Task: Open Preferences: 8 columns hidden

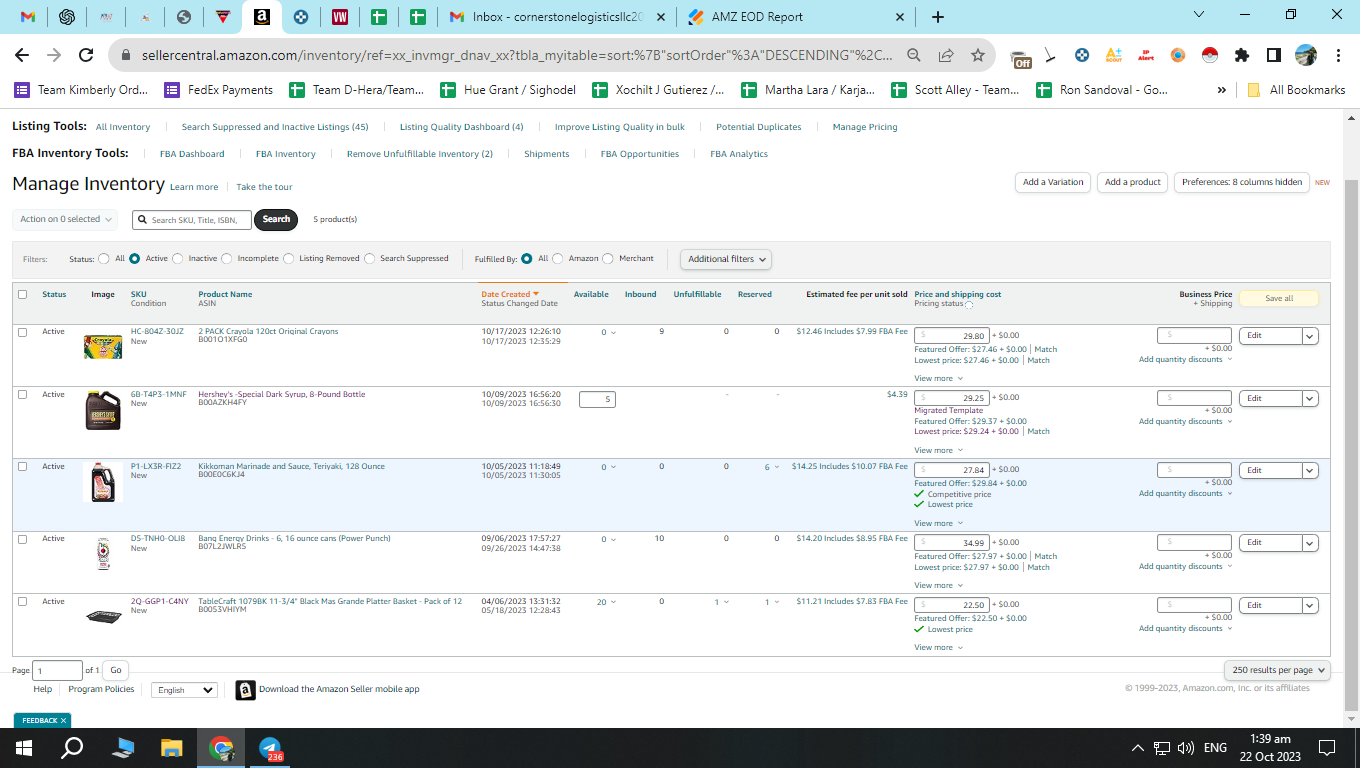Action: click(x=1242, y=182)
